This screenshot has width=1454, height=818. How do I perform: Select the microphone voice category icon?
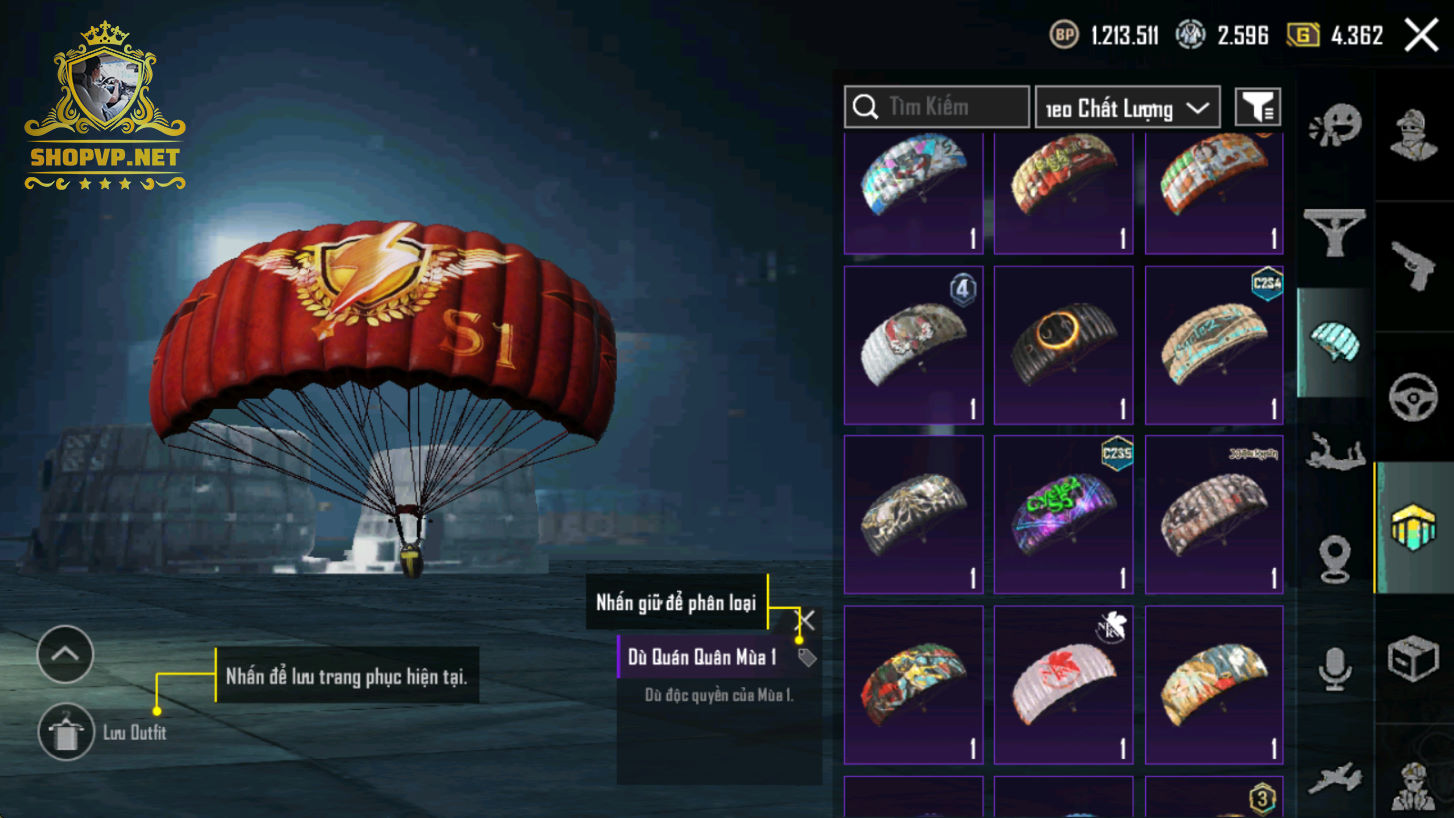click(1335, 667)
